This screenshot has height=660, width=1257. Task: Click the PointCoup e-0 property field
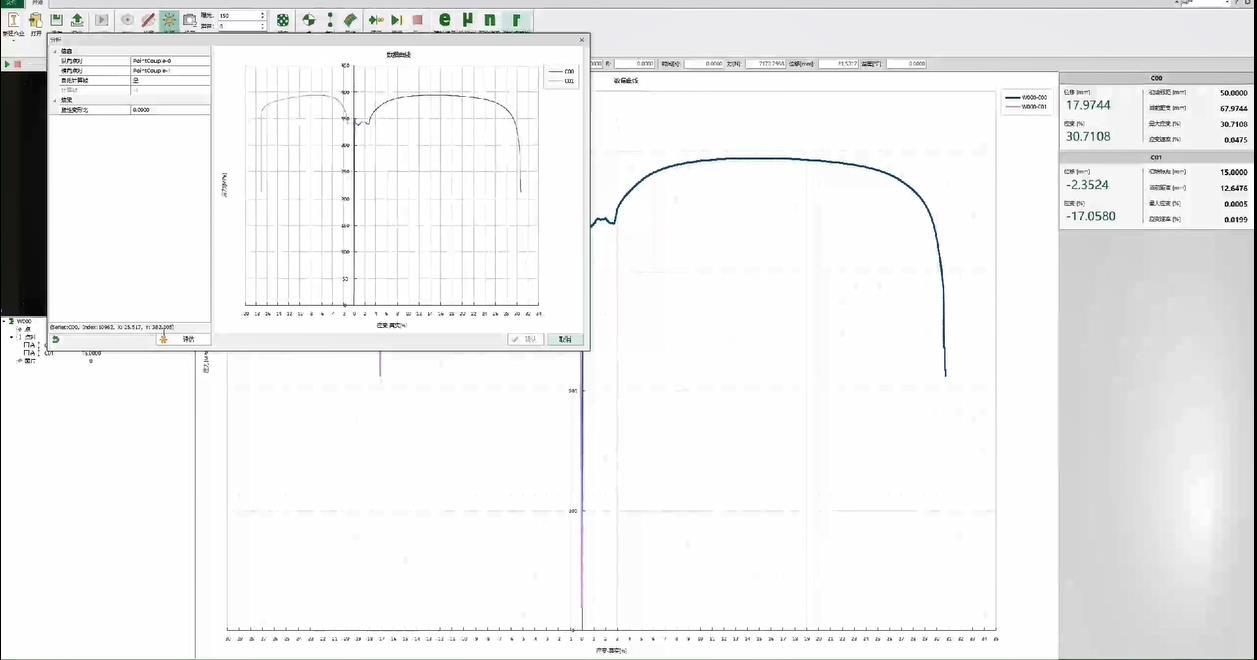click(x=170, y=61)
